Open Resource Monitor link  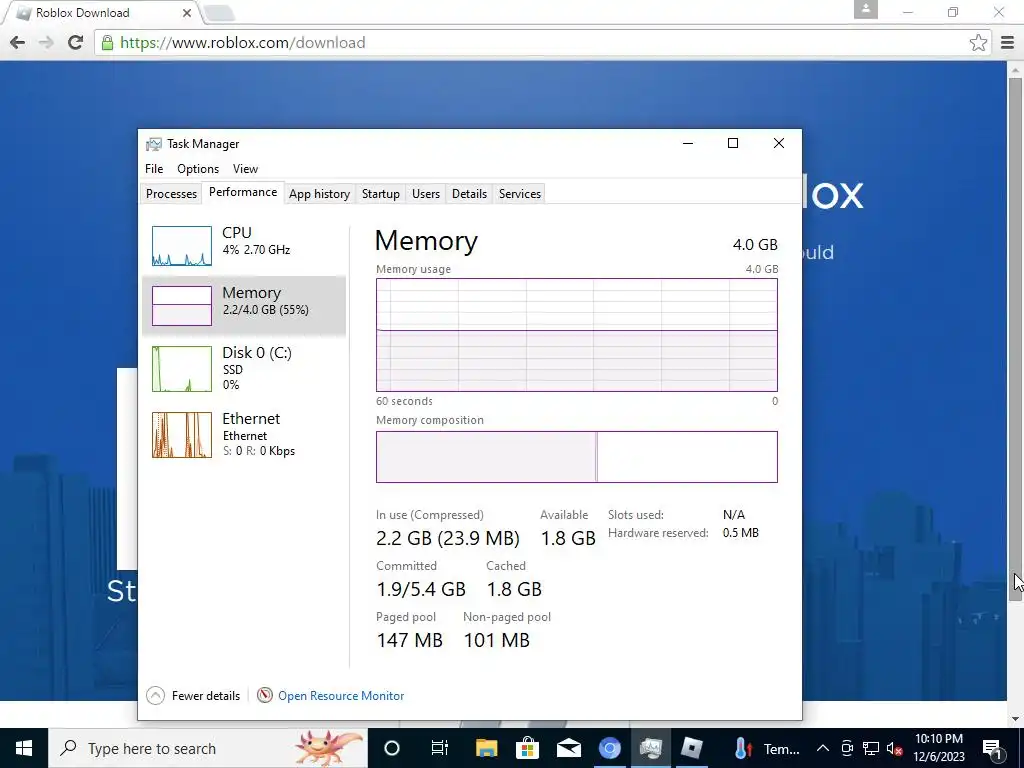click(x=341, y=696)
